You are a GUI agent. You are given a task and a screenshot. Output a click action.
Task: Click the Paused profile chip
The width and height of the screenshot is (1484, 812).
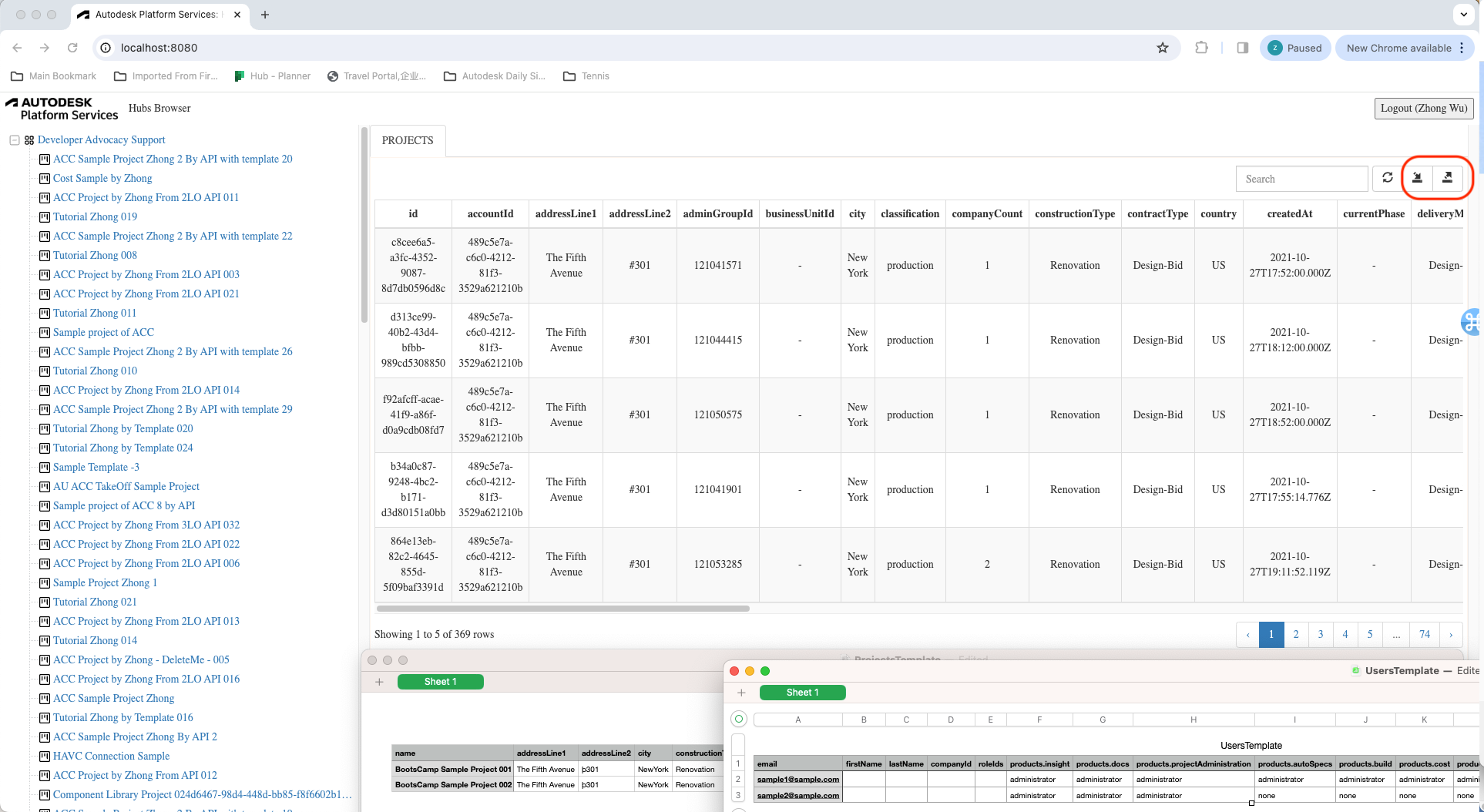1296,48
